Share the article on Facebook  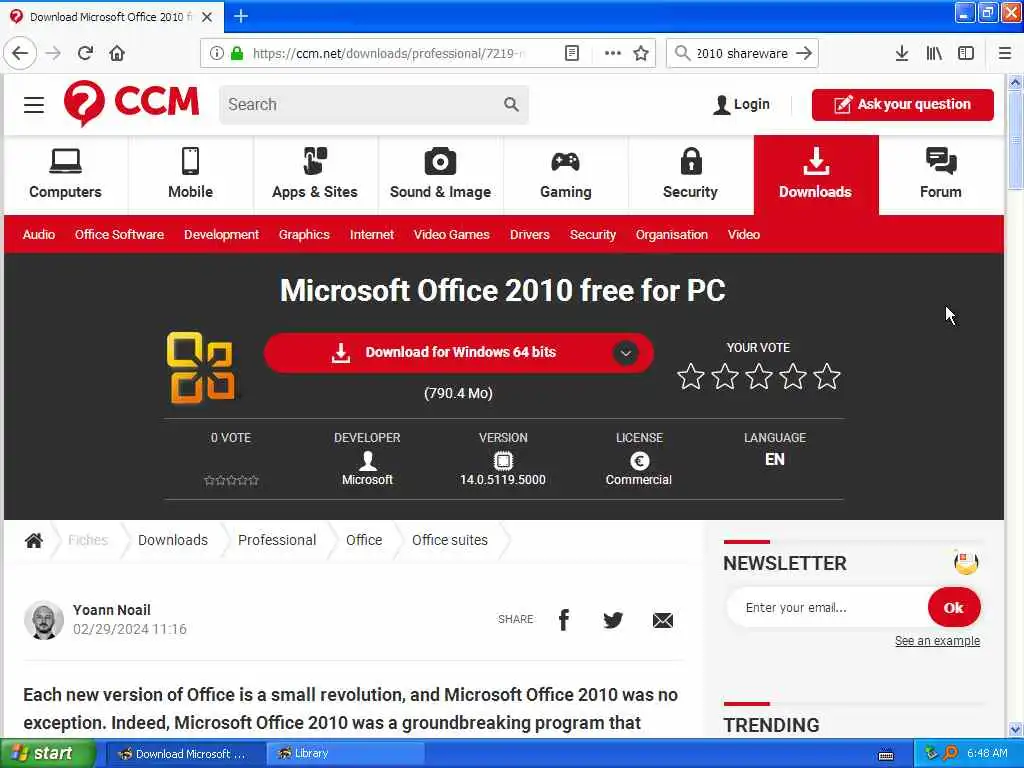click(564, 620)
